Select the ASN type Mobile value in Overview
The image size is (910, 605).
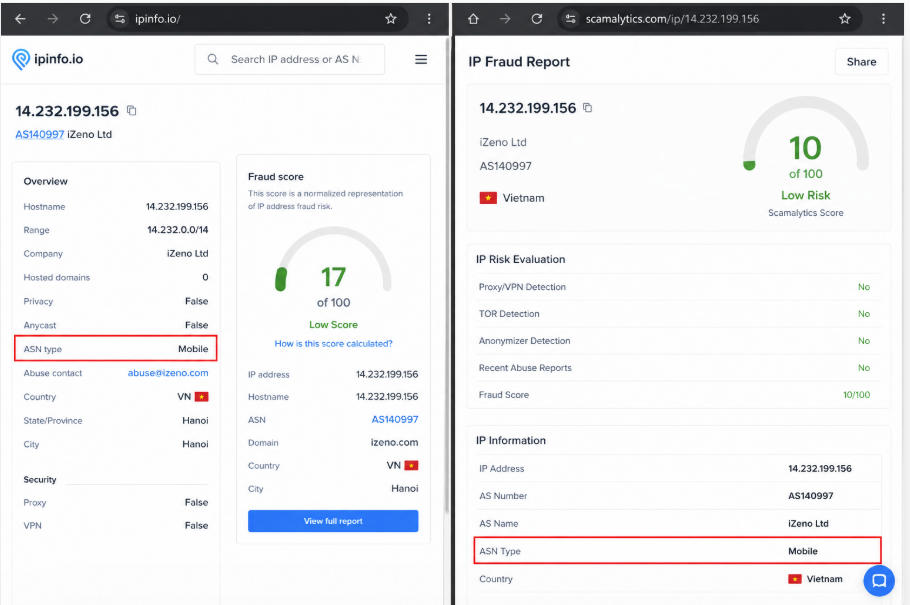click(193, 349)
